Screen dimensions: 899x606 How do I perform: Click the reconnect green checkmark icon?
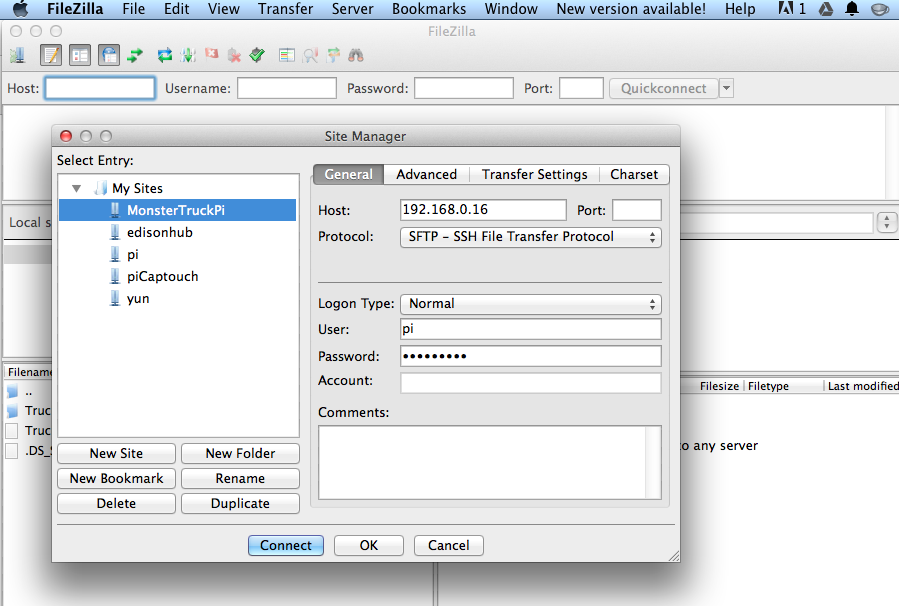(257, 56)
